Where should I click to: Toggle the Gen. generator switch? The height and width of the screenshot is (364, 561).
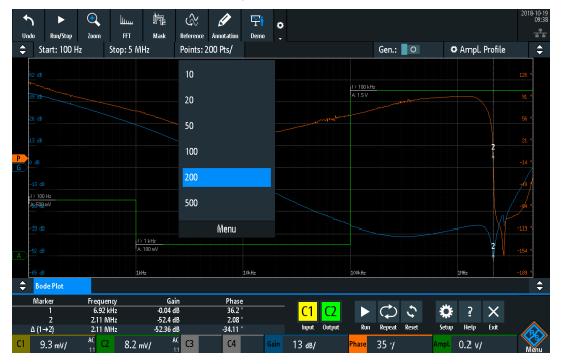pos(410,50)
